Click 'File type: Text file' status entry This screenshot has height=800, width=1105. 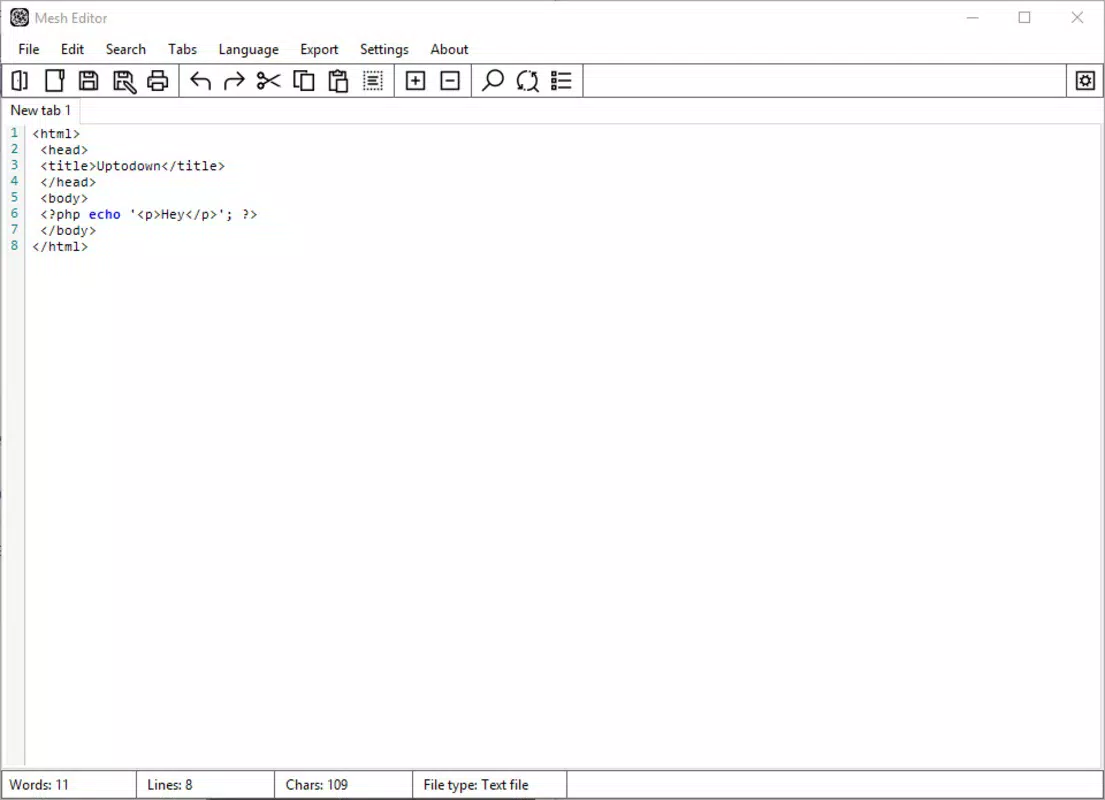point(476,784)
